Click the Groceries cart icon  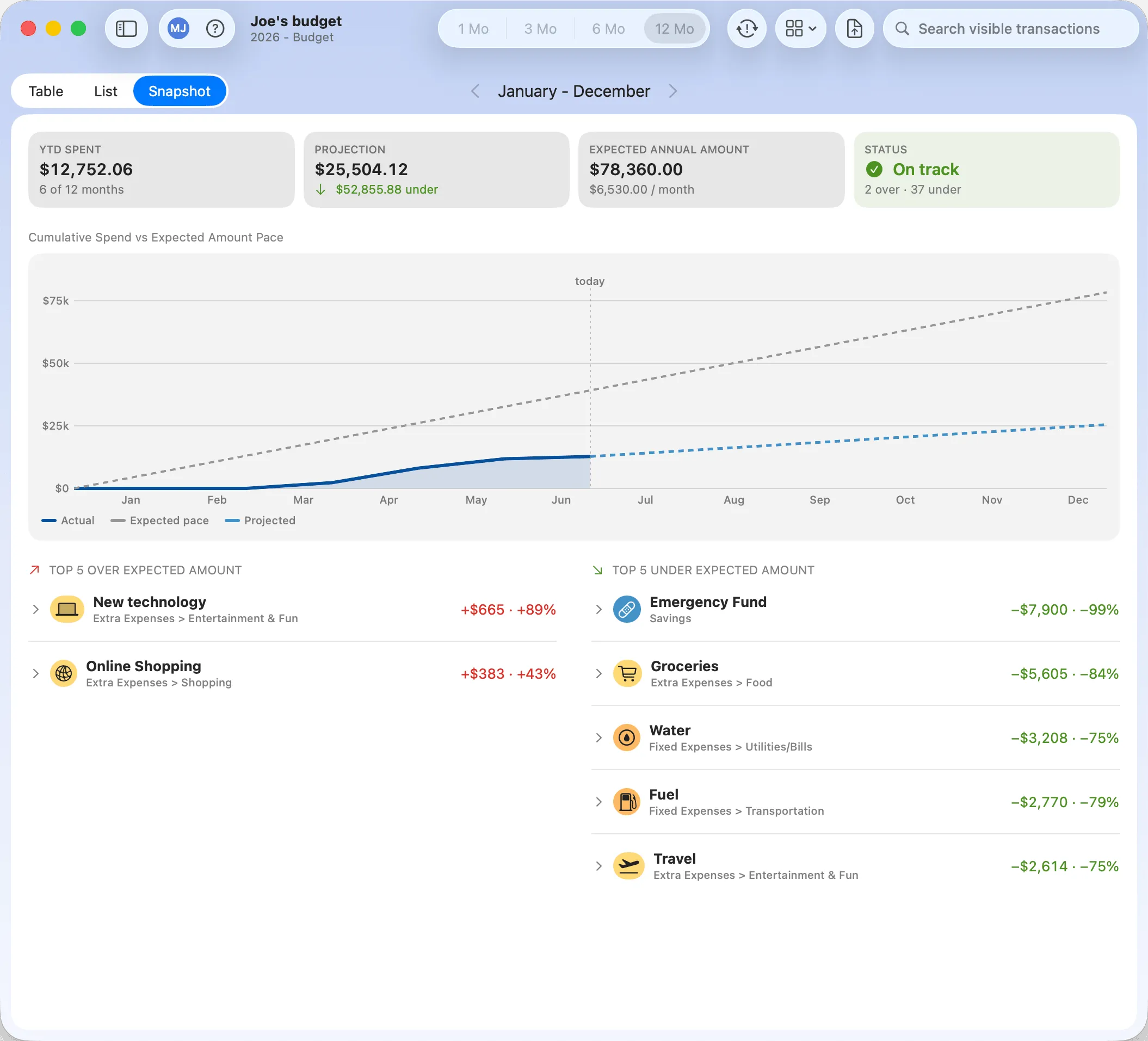pyautogui.click(x=627, y=674)
